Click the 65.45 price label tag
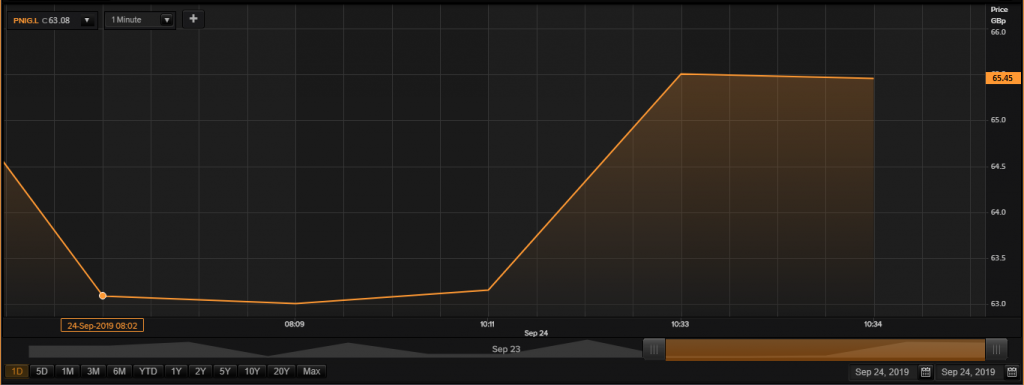 1002,78
